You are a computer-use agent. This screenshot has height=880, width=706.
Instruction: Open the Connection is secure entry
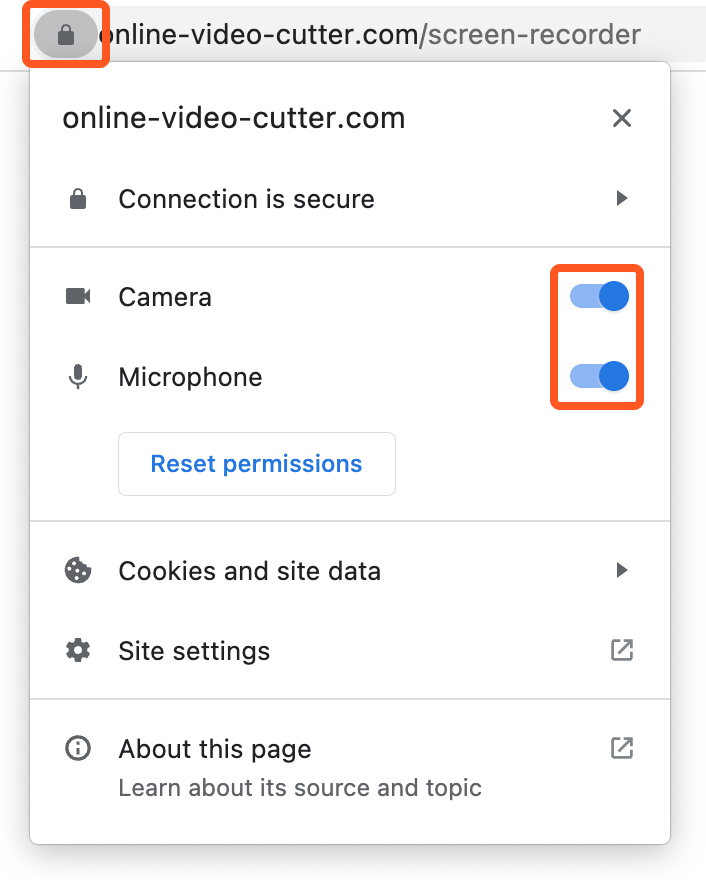pyautogui.click(x=350, y=199)
